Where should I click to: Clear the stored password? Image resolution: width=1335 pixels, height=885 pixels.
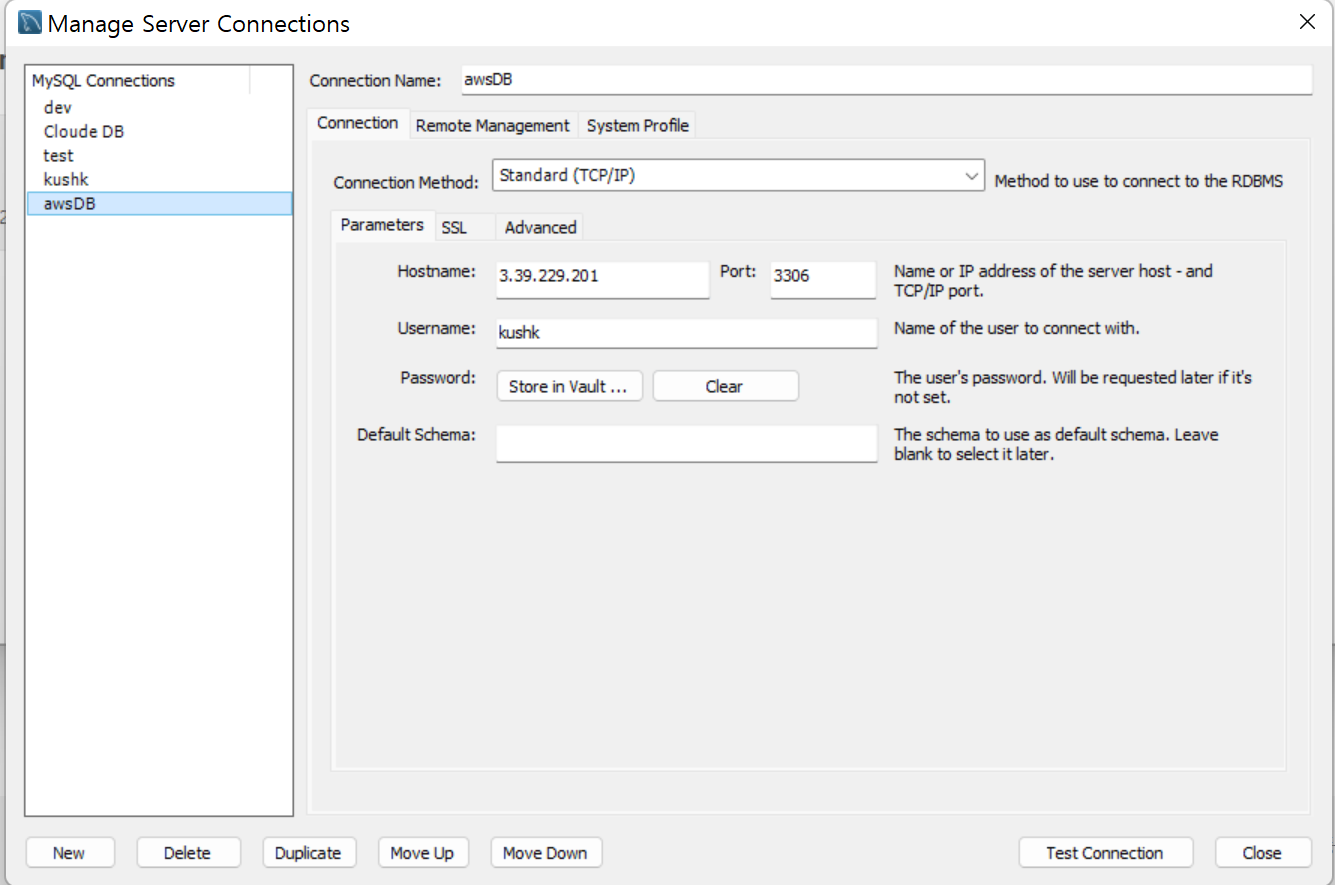pos(725,387)
